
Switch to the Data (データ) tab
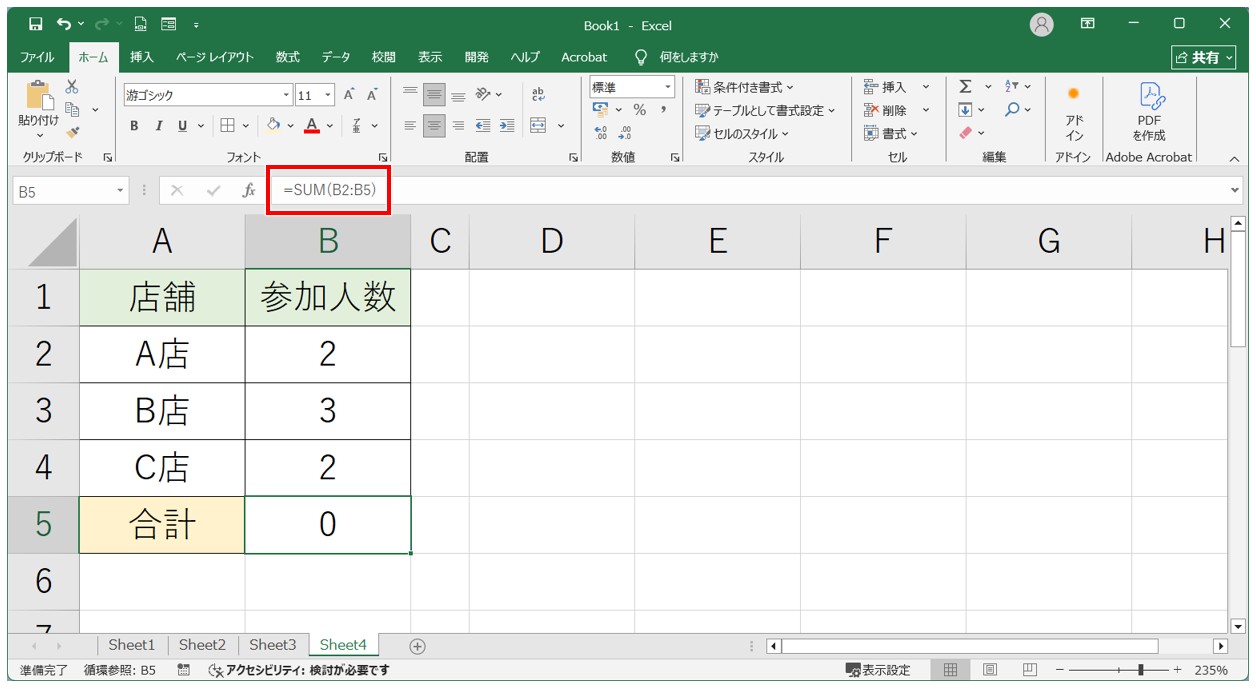point(336,57)
